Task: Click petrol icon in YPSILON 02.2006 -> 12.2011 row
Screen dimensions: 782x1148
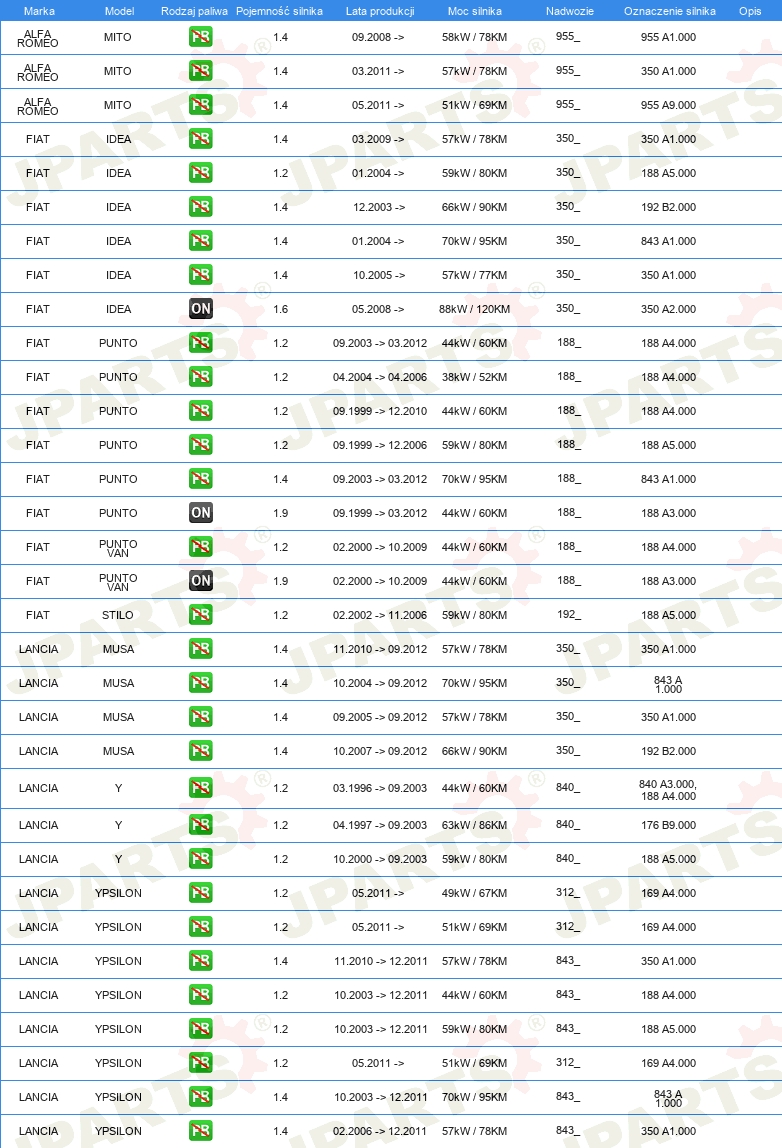Action: coord(201,1130)
